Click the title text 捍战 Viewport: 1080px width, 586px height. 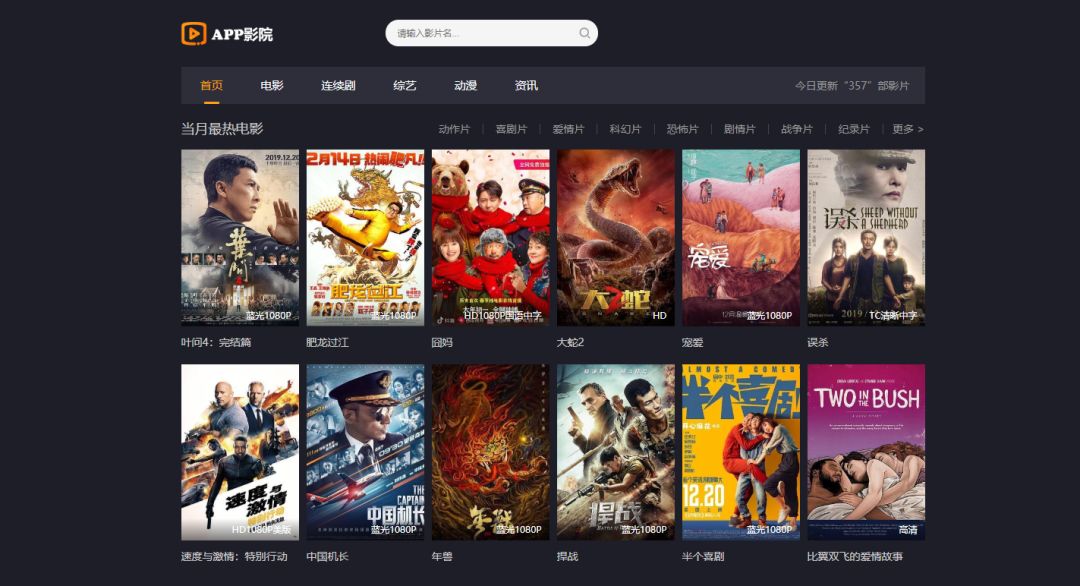point(568,556)
